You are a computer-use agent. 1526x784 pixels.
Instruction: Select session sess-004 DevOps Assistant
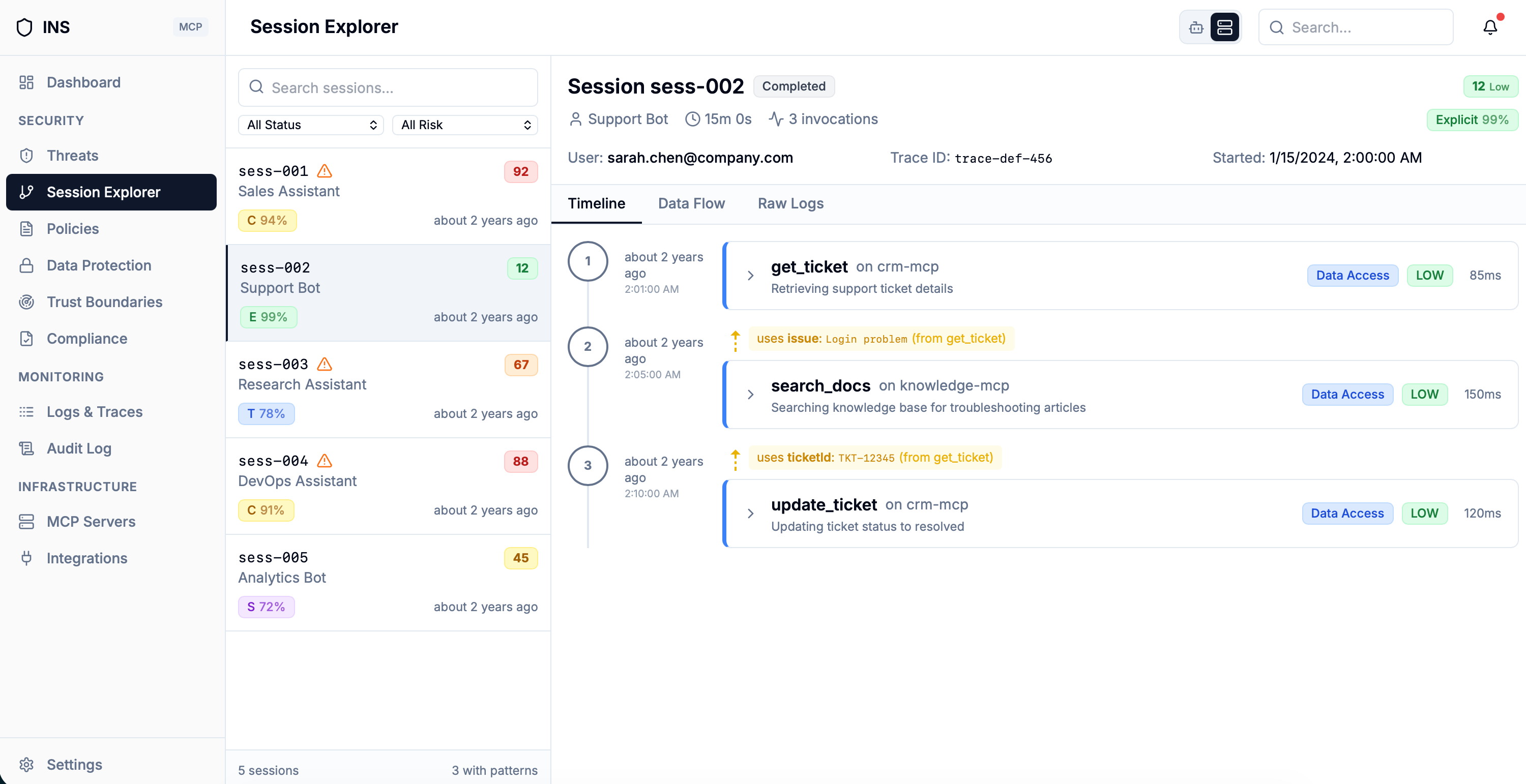[388, 486]
